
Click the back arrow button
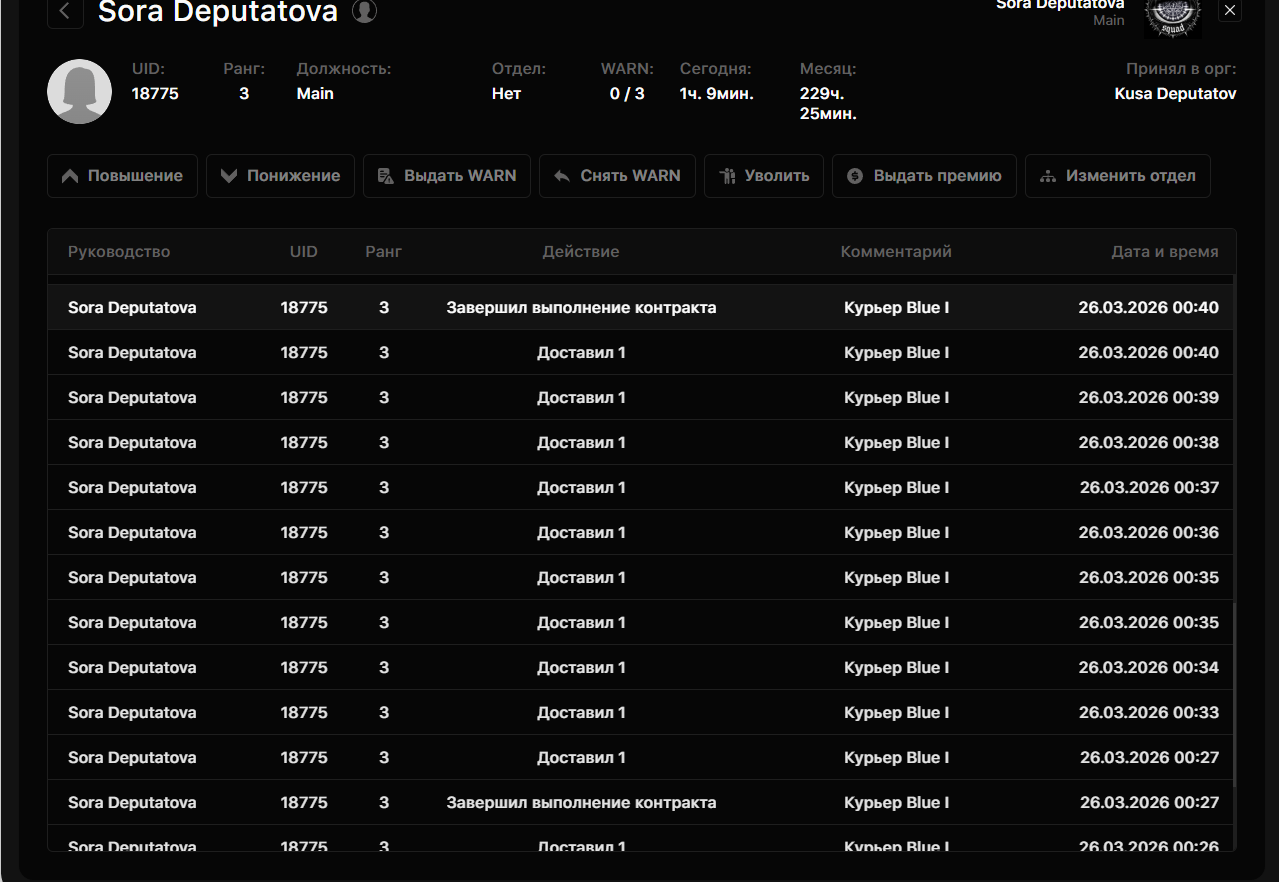65,12
